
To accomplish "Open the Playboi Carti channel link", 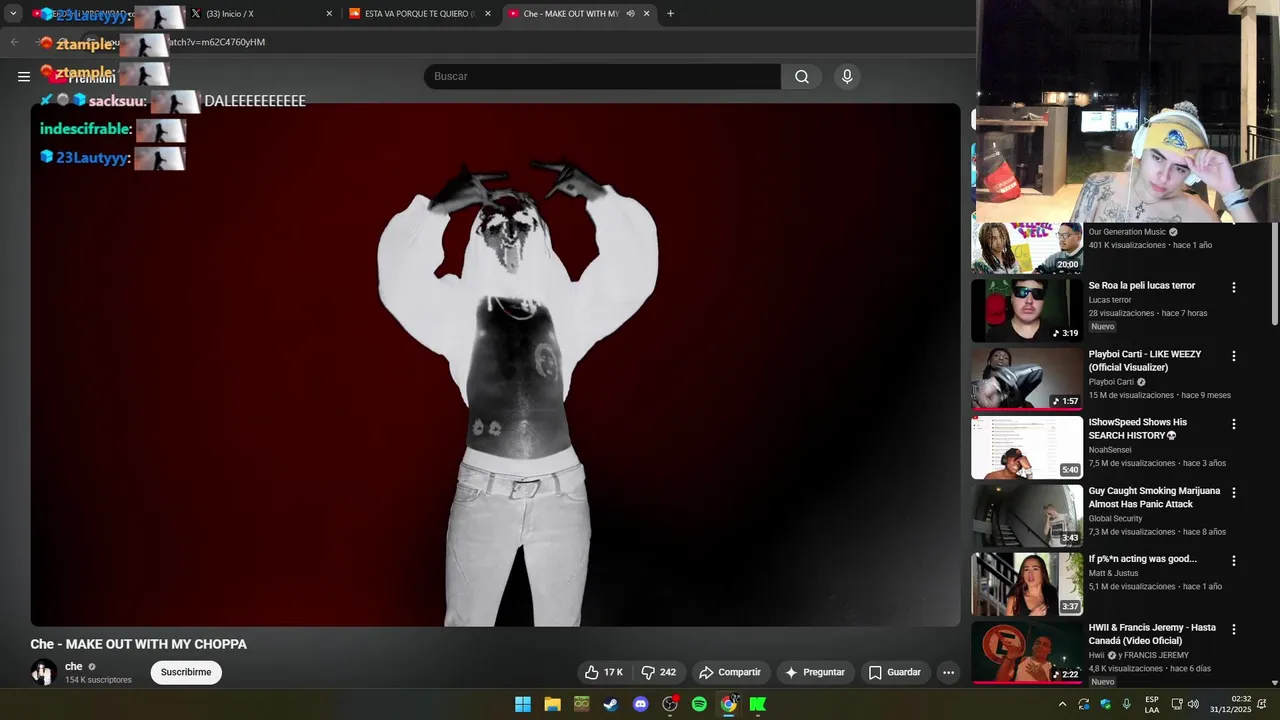I will pos(1111,382).
